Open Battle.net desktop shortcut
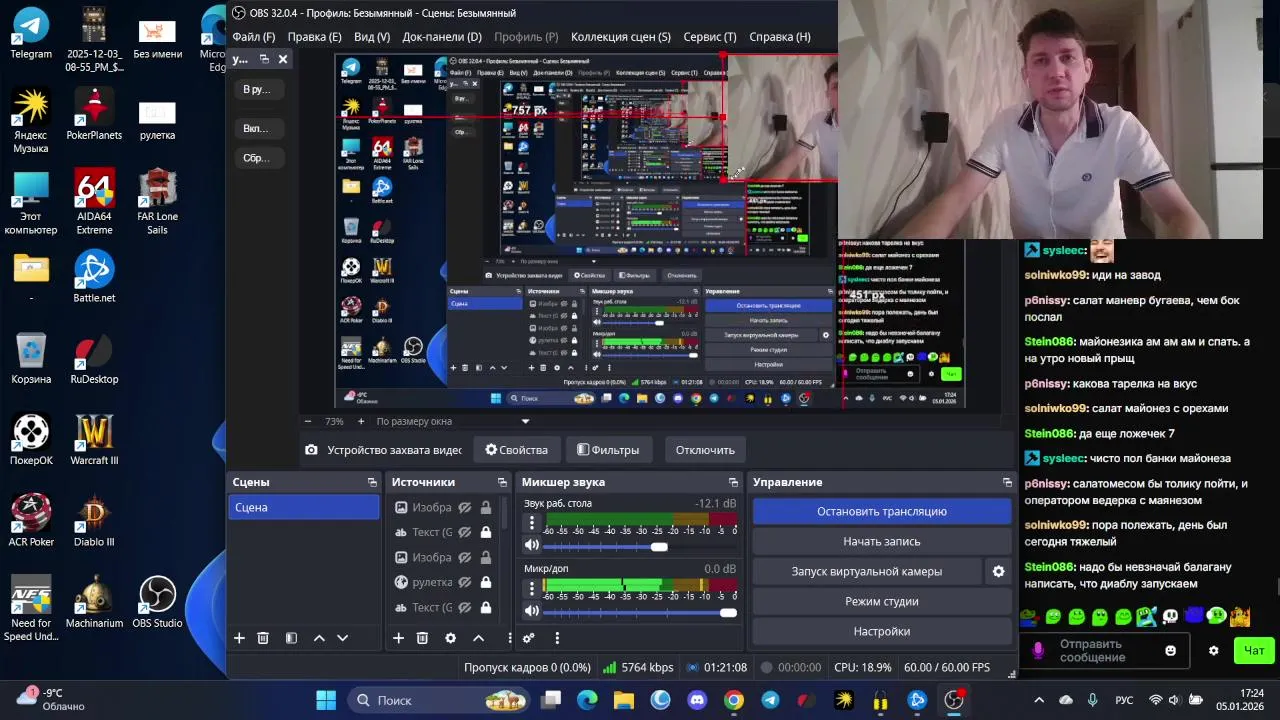This screenshot has width=1280, height=720. coord(94,278)
